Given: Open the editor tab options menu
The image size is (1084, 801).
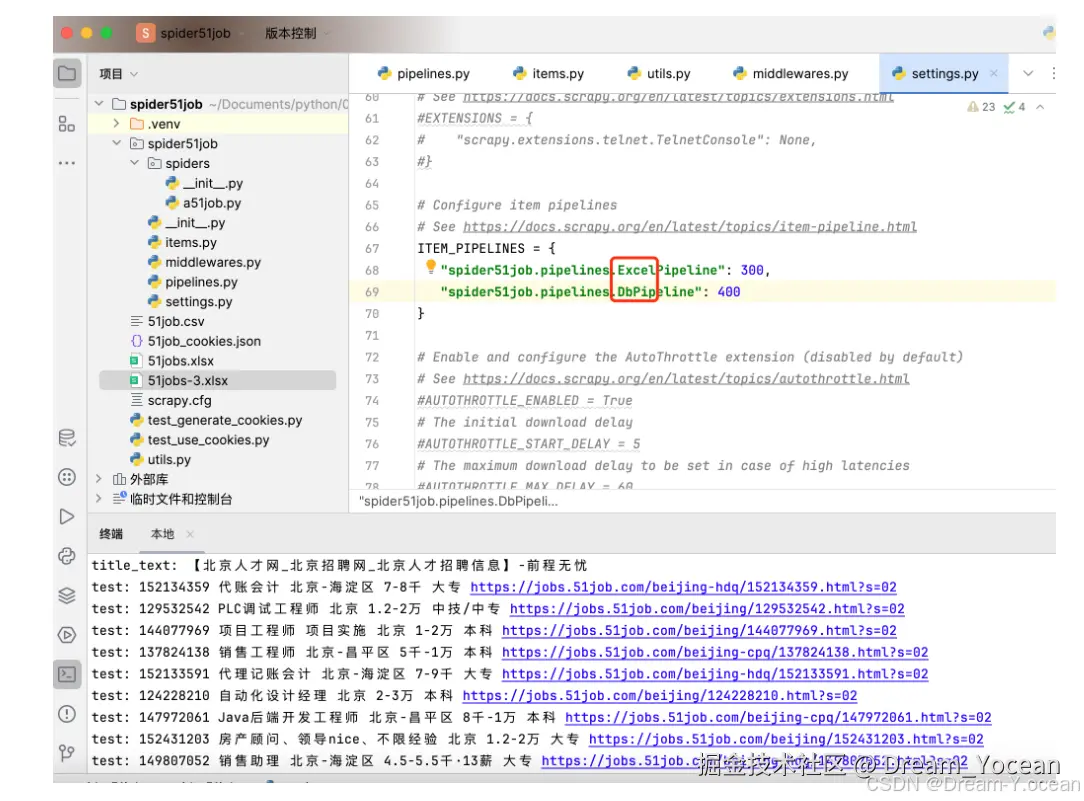Looking at the screenshot, I should (x=1053, y=73).
